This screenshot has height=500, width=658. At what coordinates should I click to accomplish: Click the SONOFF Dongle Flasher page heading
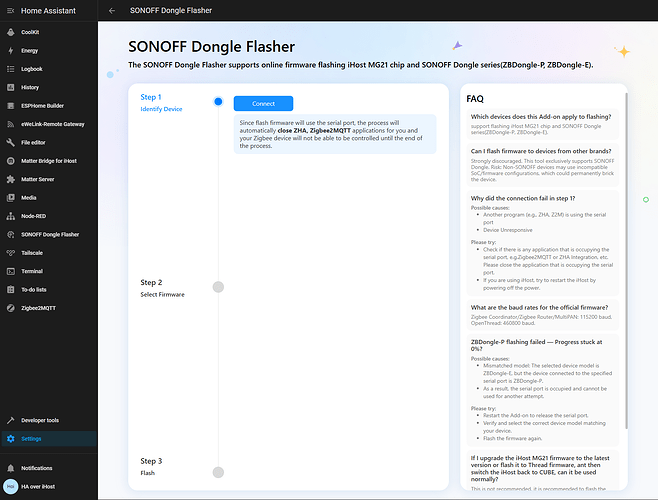tap(212, 47)
